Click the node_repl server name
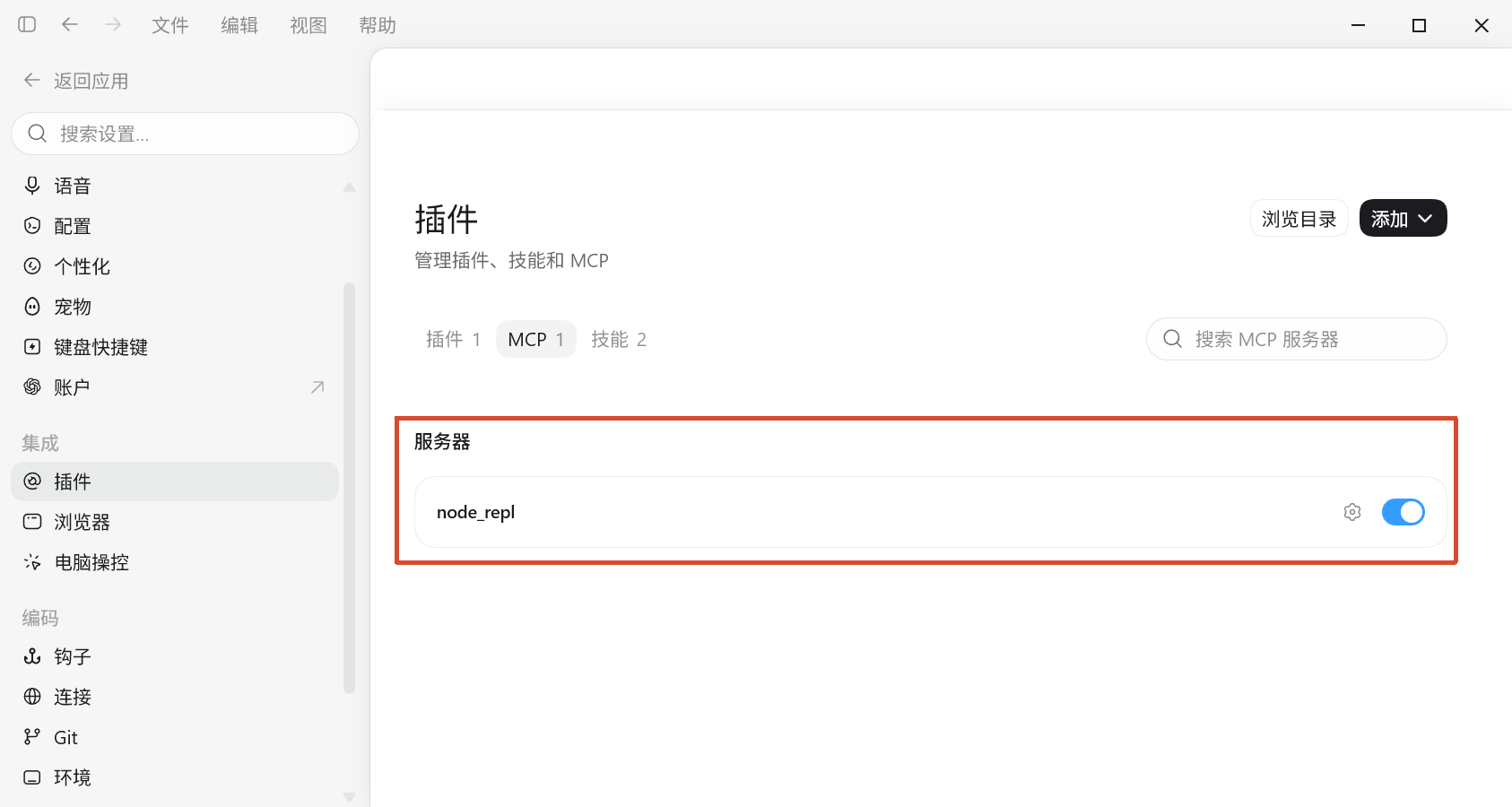The width and height of the screenshot is (1512, 807). pyautogui.click(x=475, y=512)
